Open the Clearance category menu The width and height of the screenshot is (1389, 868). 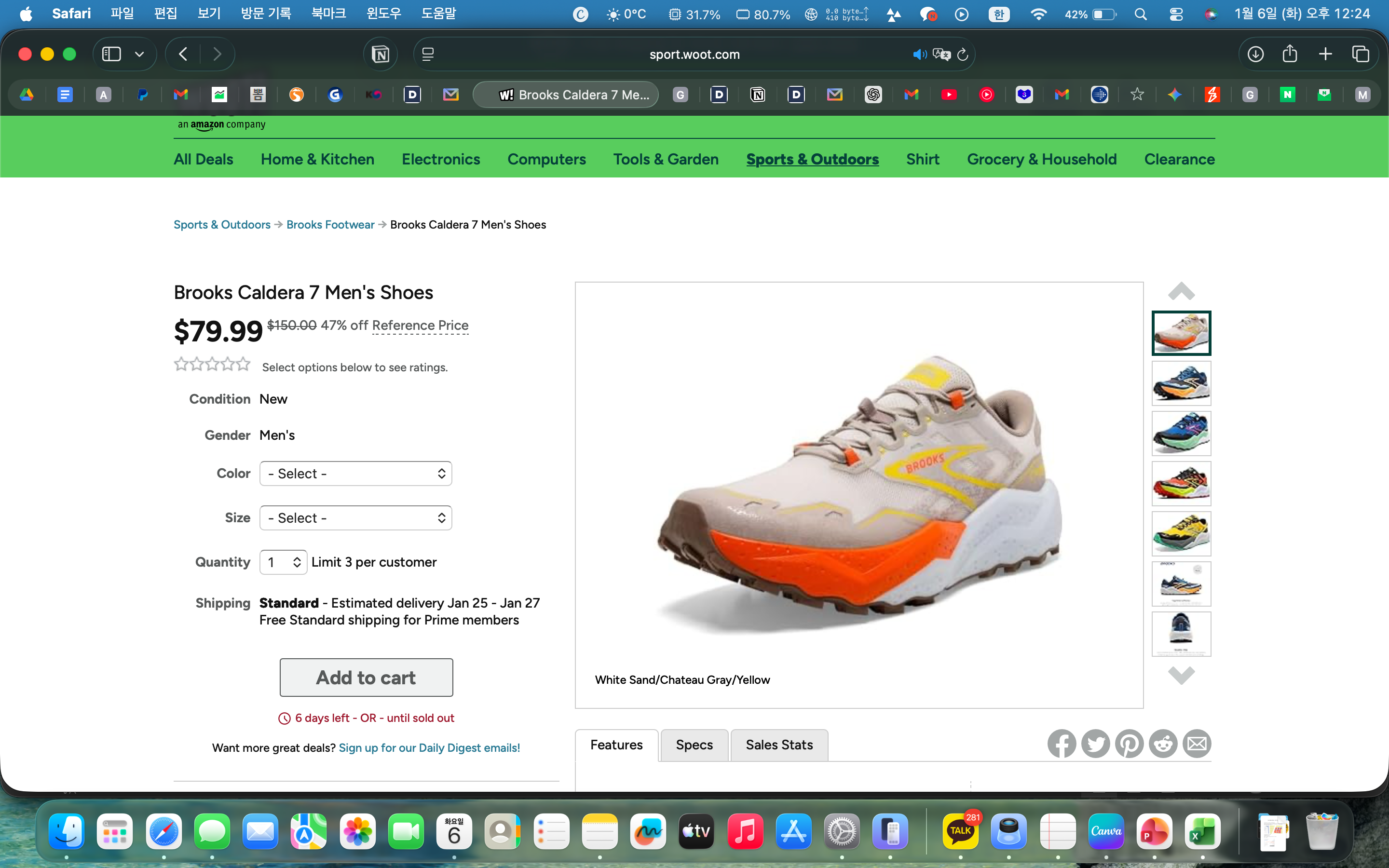point(1179,159)
